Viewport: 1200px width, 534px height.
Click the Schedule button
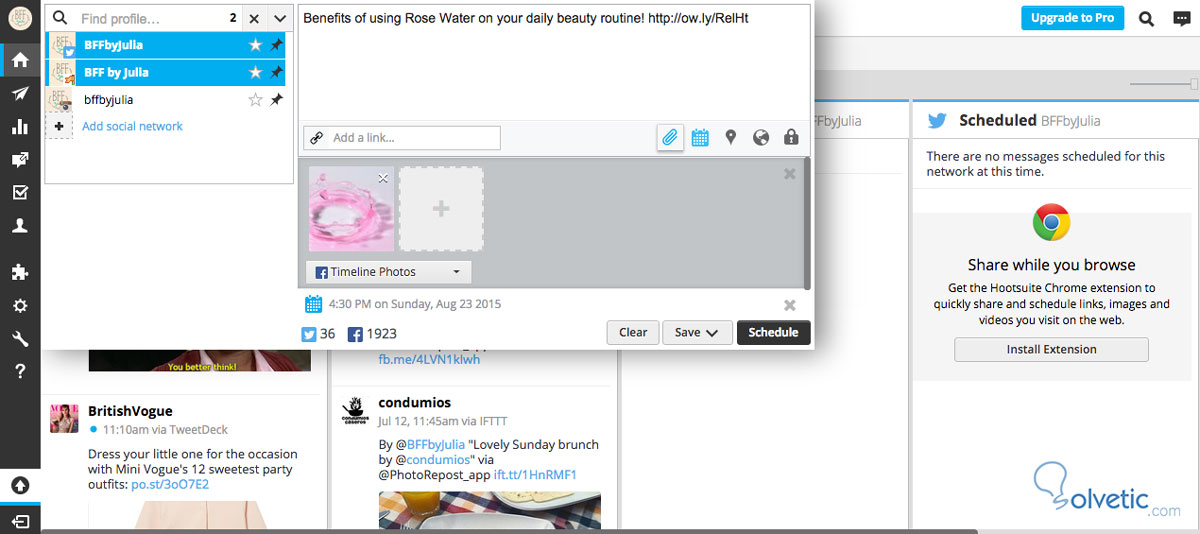pyautogui.click(x=773, y=332)
